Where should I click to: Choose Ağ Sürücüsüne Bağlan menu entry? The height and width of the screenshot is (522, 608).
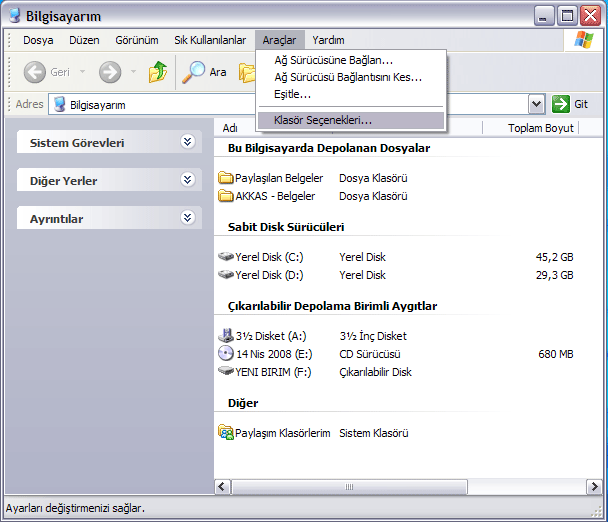(x=333, y=60)
